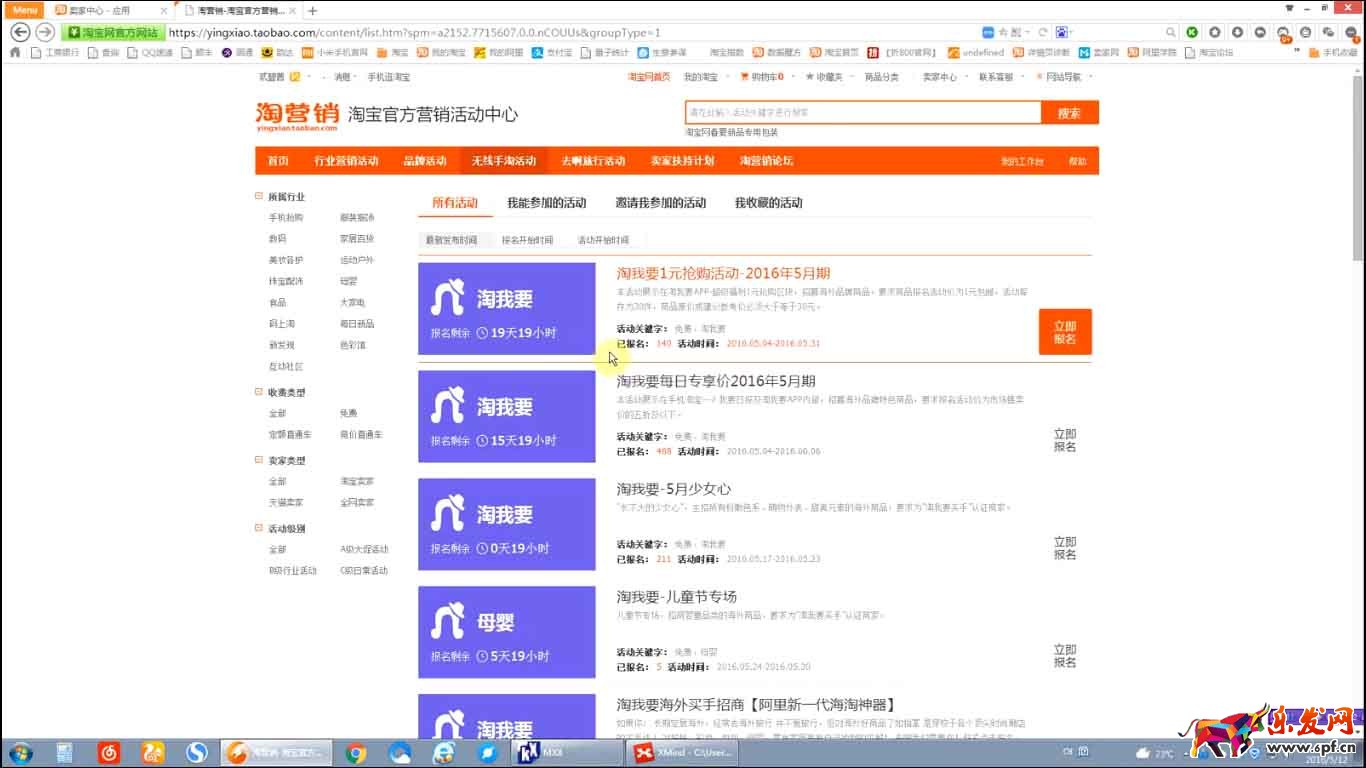1366x768 pixels.
Task: Open the 去啊旅行活动 nav item
Action: pos(593,161)
